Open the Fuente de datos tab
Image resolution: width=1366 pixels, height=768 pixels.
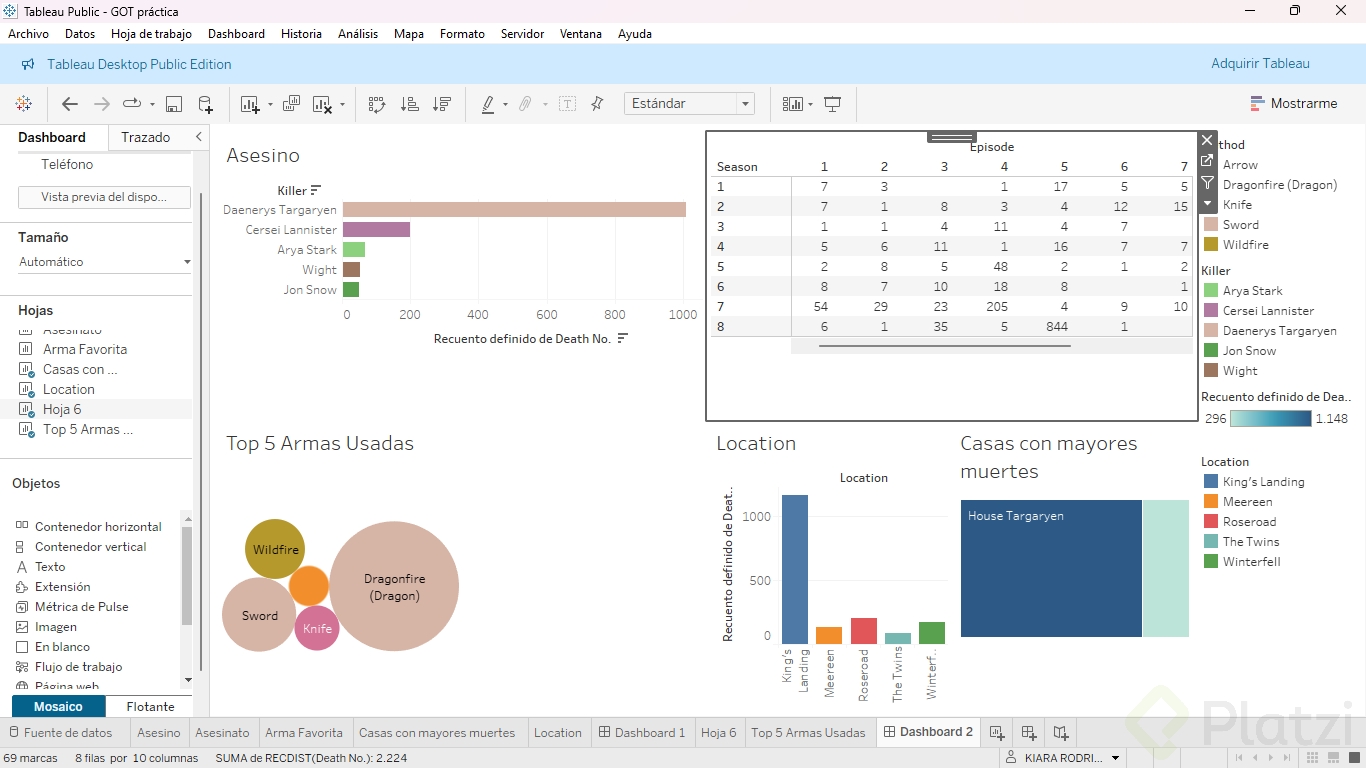click(60, 733)
